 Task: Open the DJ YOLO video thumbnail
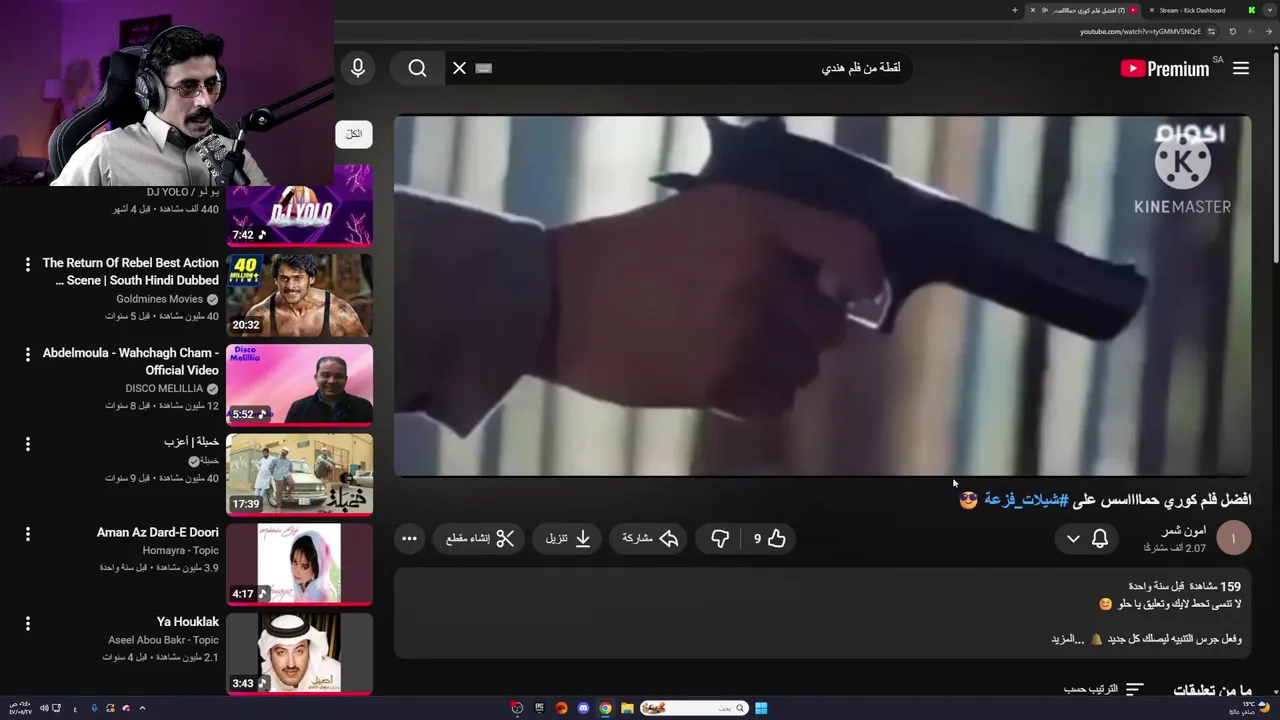coord(300,205)
